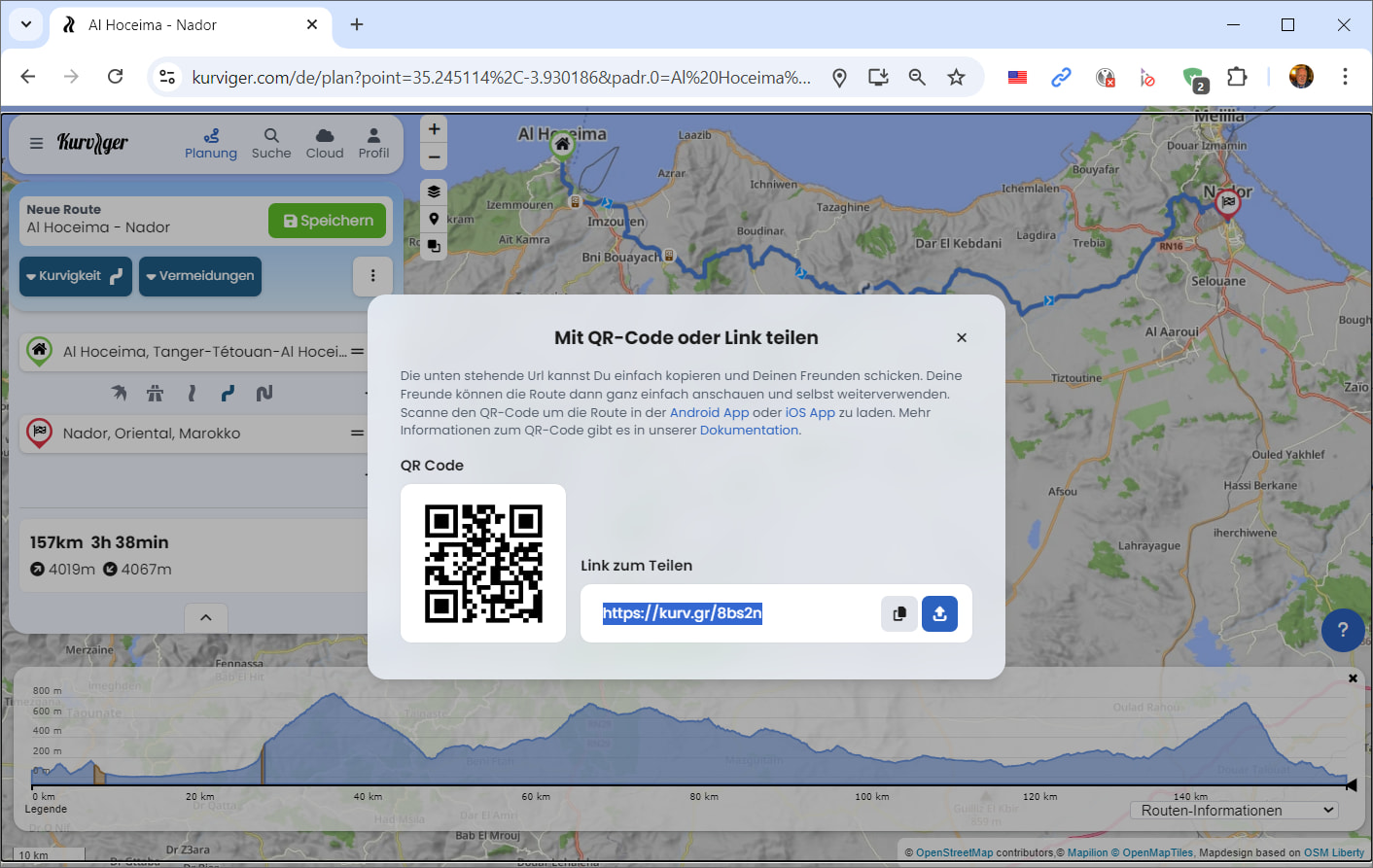Open the map layers selector
Image resolution: width=1373 pixels, height=868 pixels.
[434, 191]
